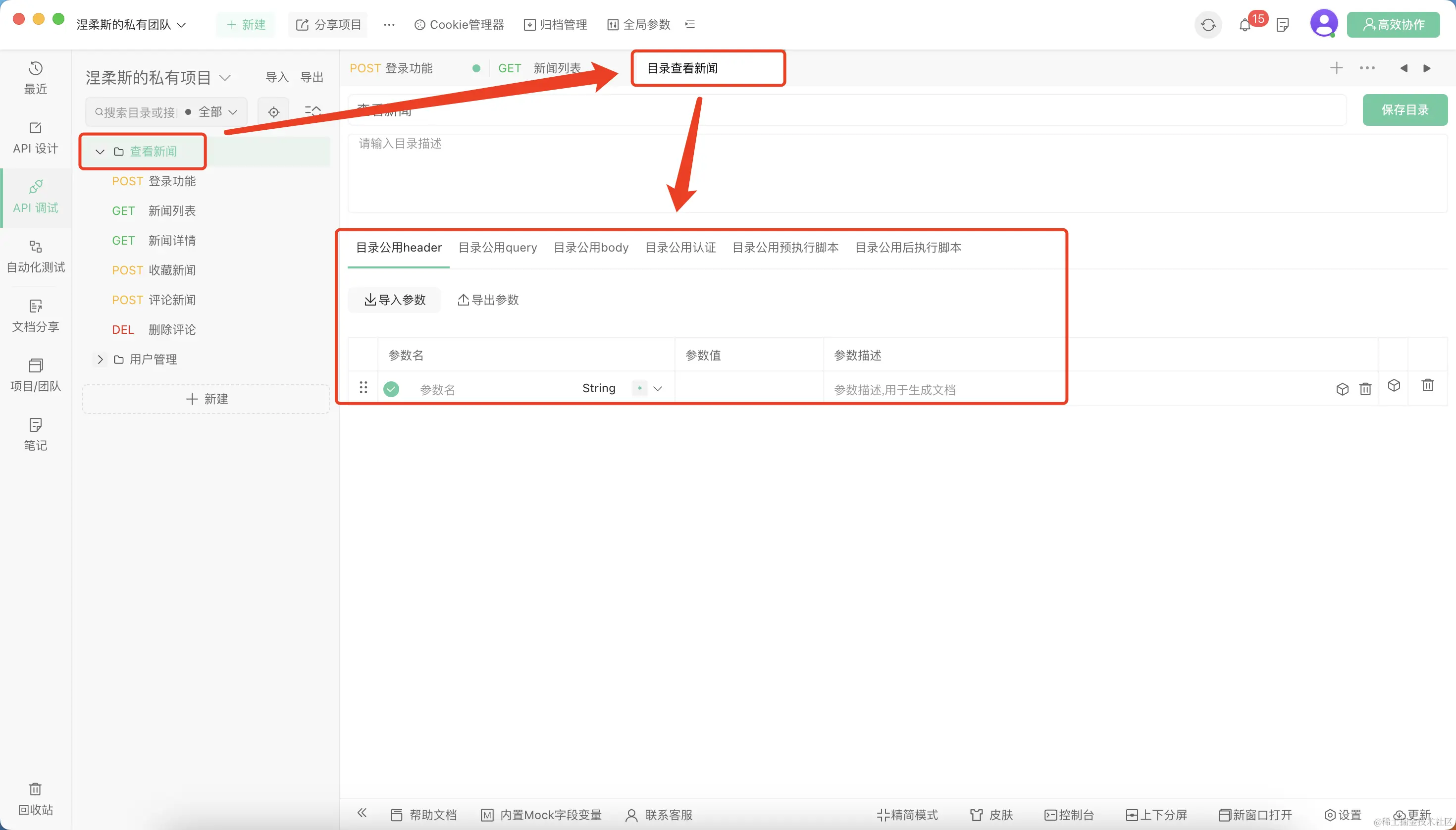Switch to 目录公用query tab
1456x830 pixels.
497,248
